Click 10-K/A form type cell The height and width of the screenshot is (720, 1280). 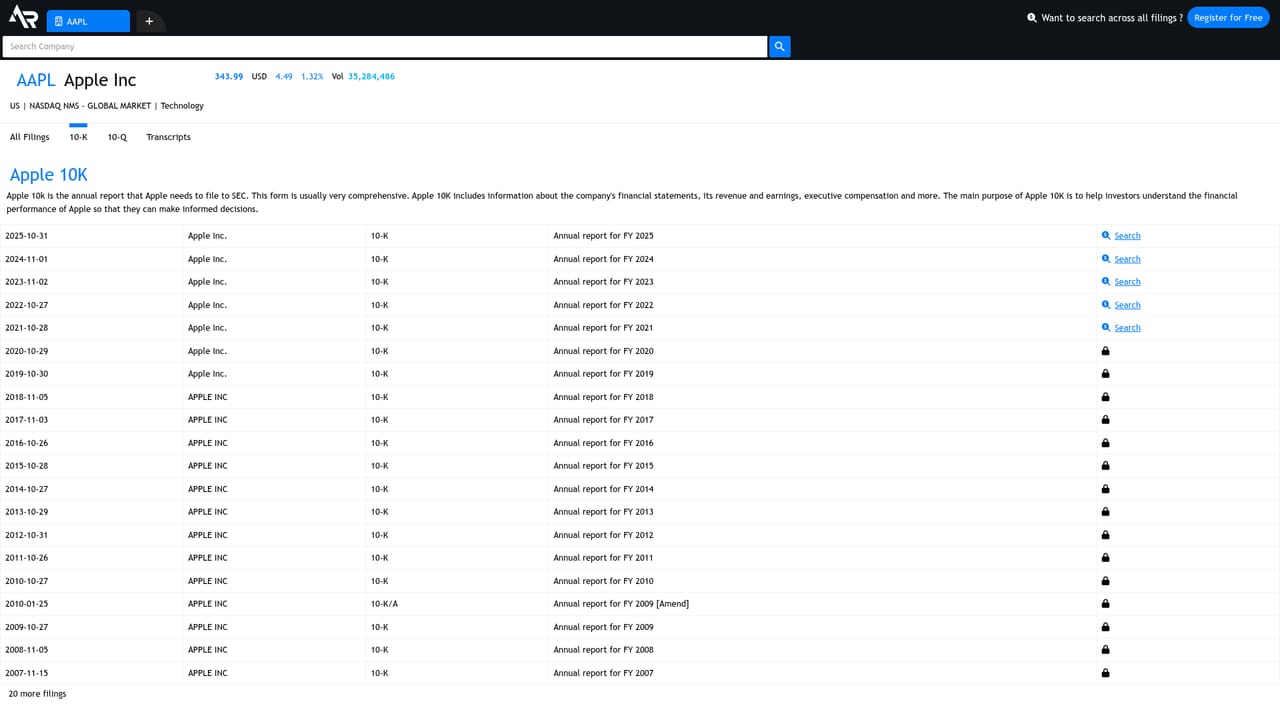[x=384, y=604]
